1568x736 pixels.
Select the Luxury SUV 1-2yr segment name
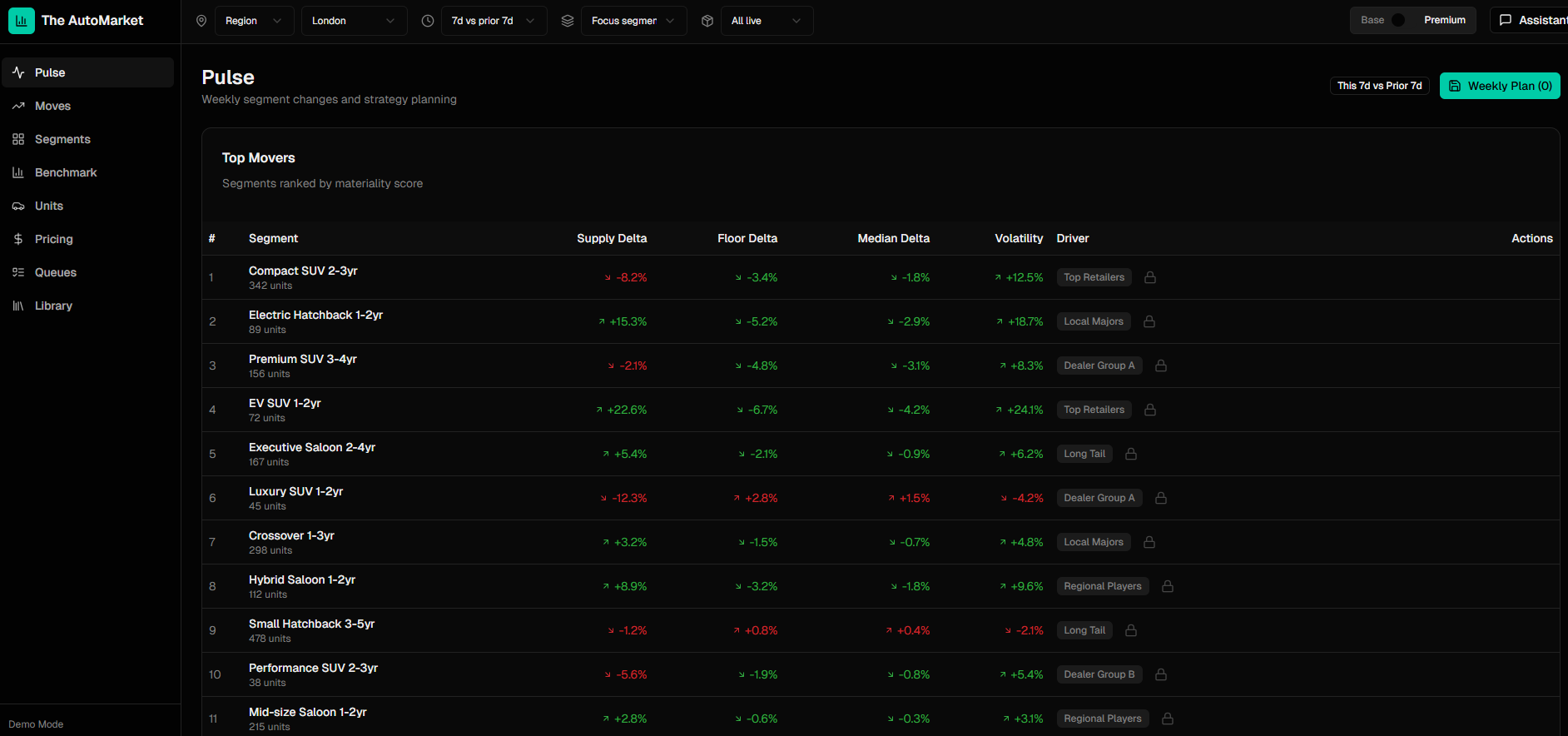pos(295,491)
